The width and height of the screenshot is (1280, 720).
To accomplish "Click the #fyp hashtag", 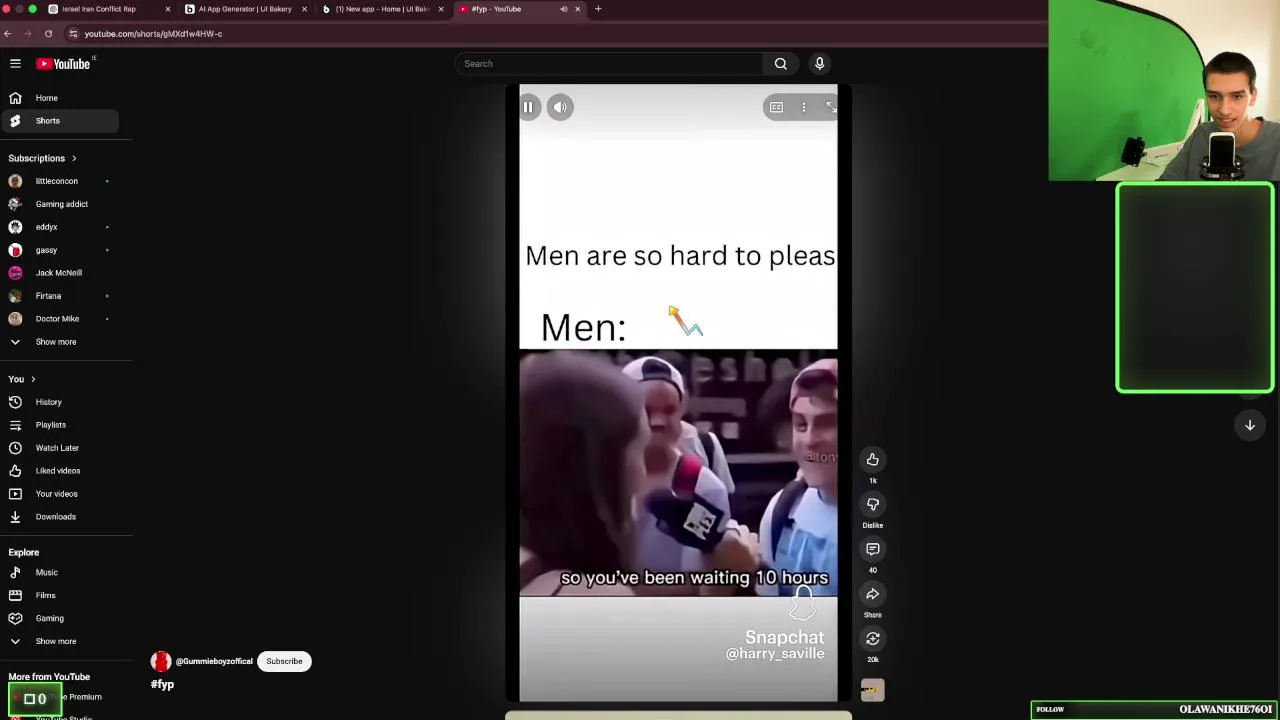I will 162,684.
